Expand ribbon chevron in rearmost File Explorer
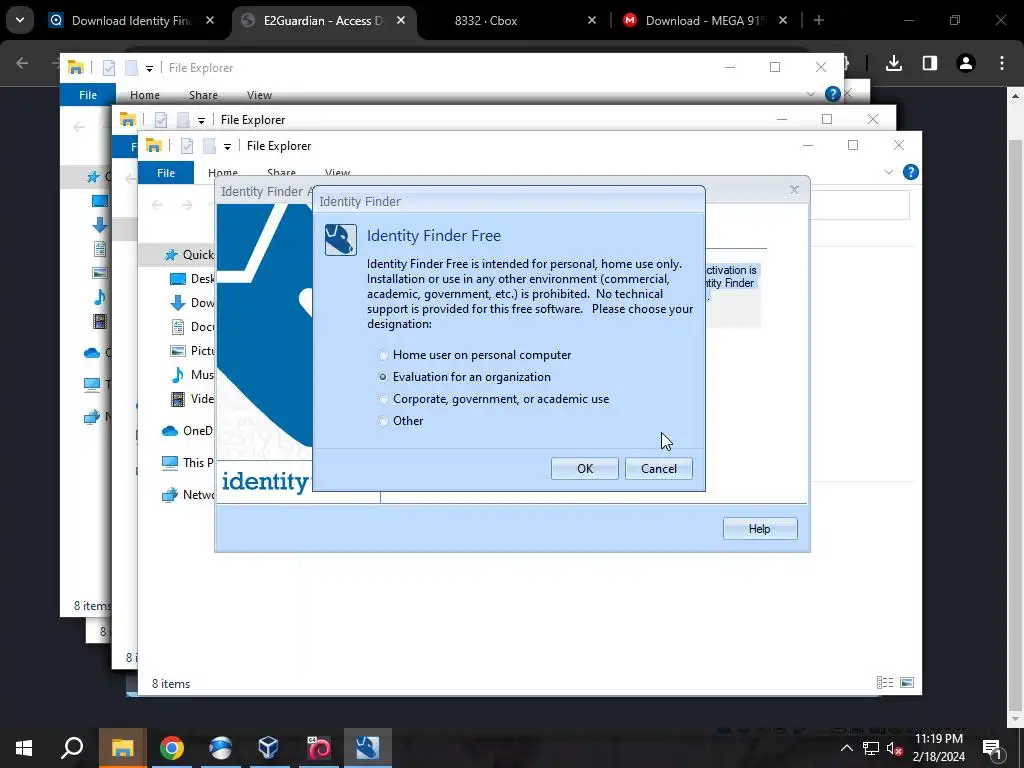The image size is (1024, 768). pos(810,94)
